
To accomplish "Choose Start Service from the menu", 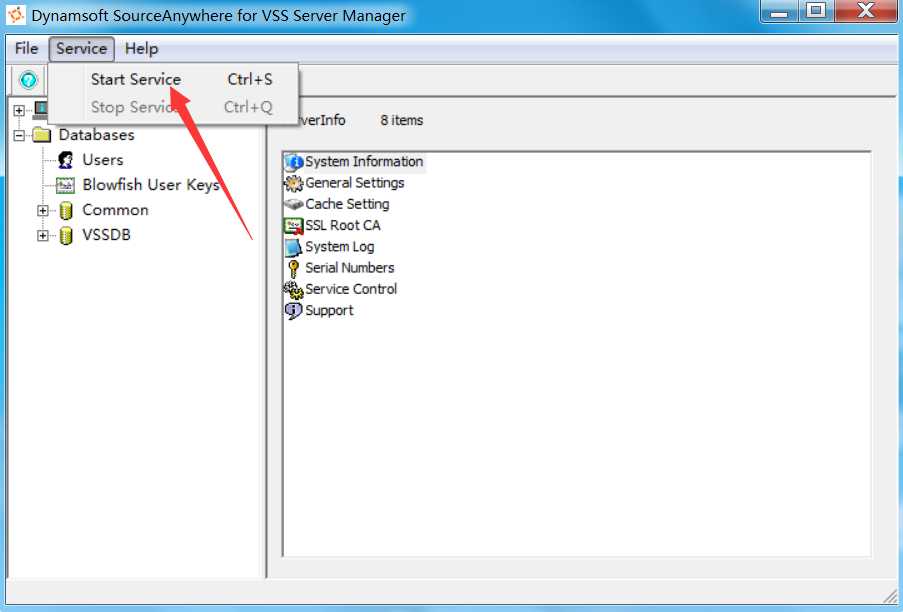I will pos(173,79).
